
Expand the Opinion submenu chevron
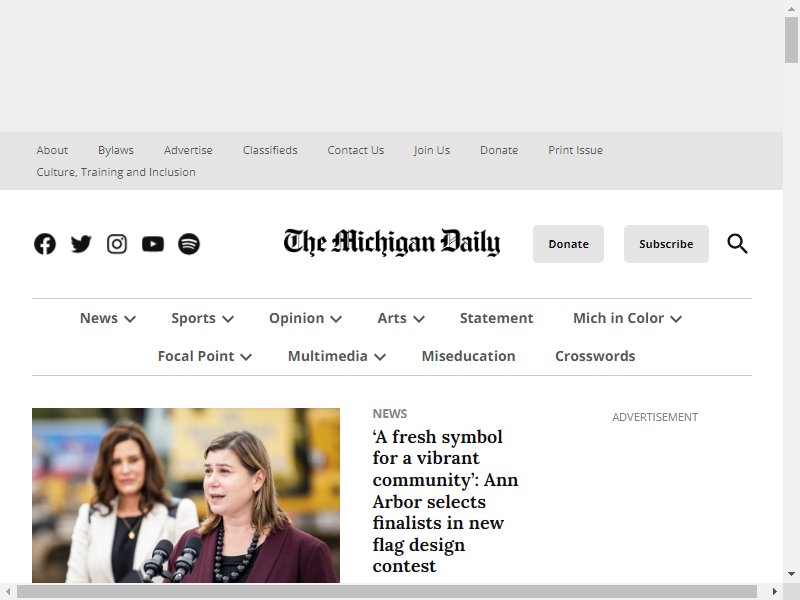336,319
